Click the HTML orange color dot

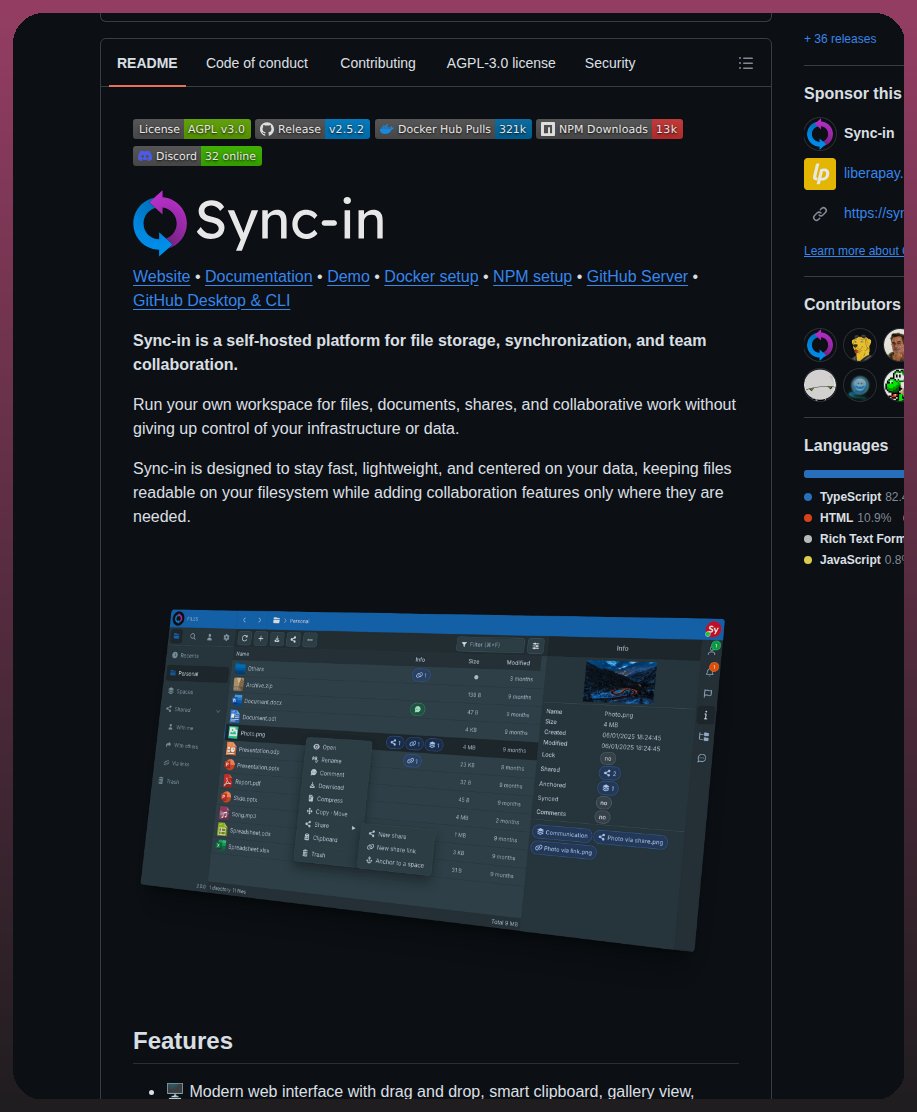(808, 518)
